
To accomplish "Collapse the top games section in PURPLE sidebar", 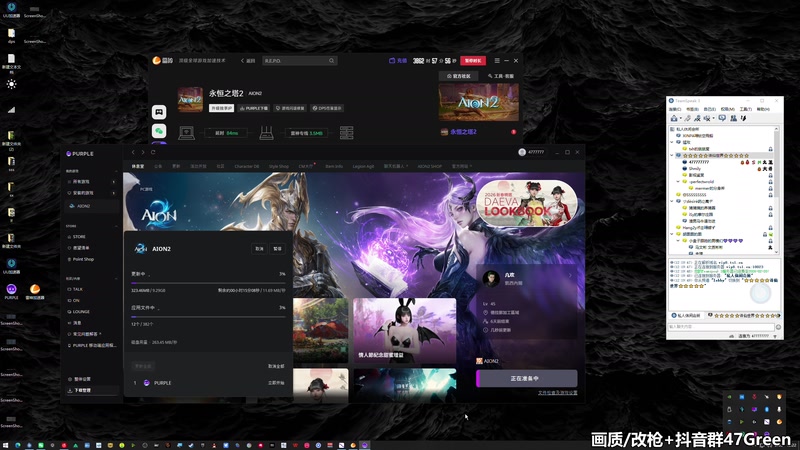I will (x=116, y=171).
